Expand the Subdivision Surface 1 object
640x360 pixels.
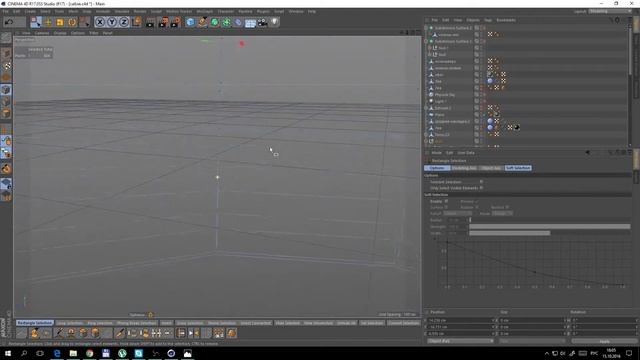pyautogui.click(x=427, y=41)
